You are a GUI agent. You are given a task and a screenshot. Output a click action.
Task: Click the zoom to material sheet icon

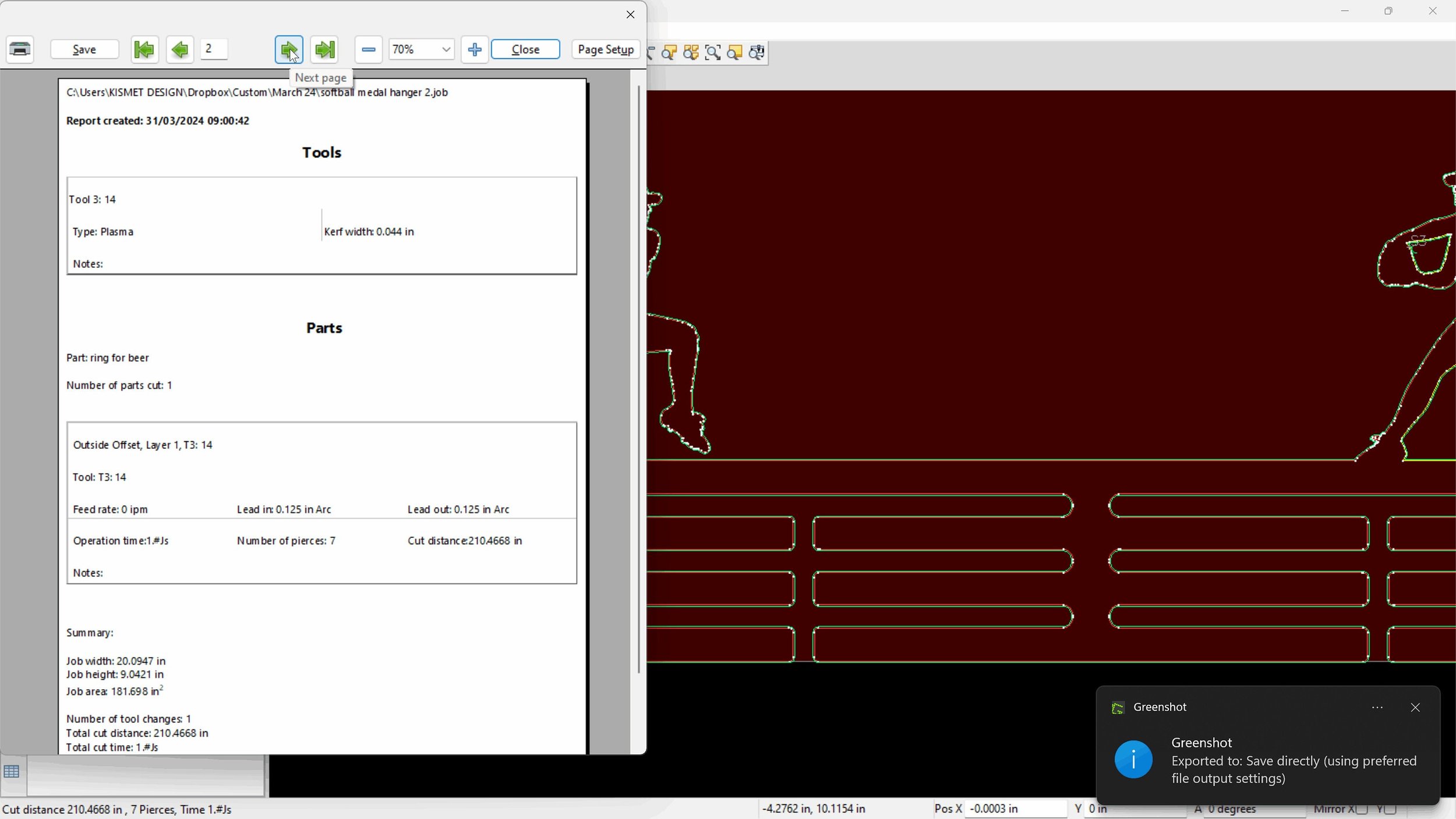pos(735,53)
